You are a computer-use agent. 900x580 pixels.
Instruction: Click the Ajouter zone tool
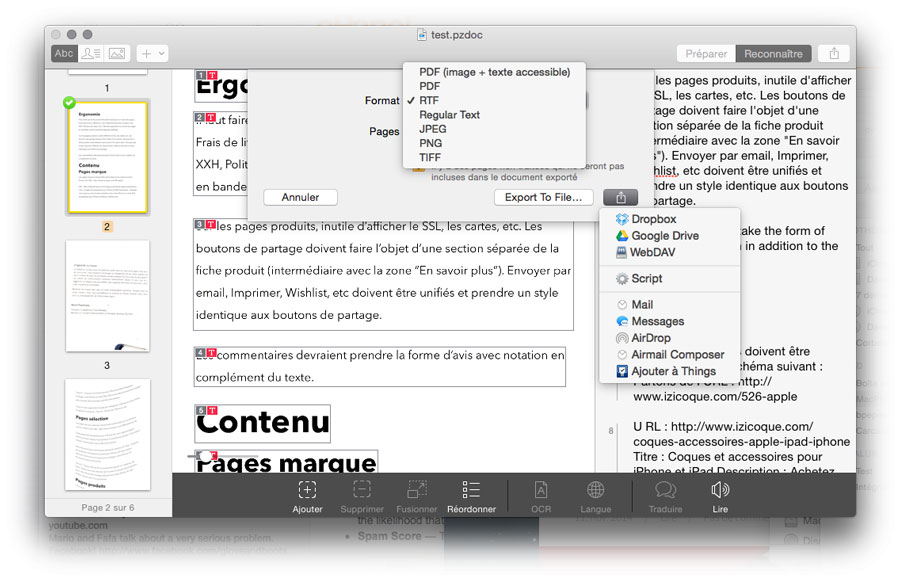(307, 497)
